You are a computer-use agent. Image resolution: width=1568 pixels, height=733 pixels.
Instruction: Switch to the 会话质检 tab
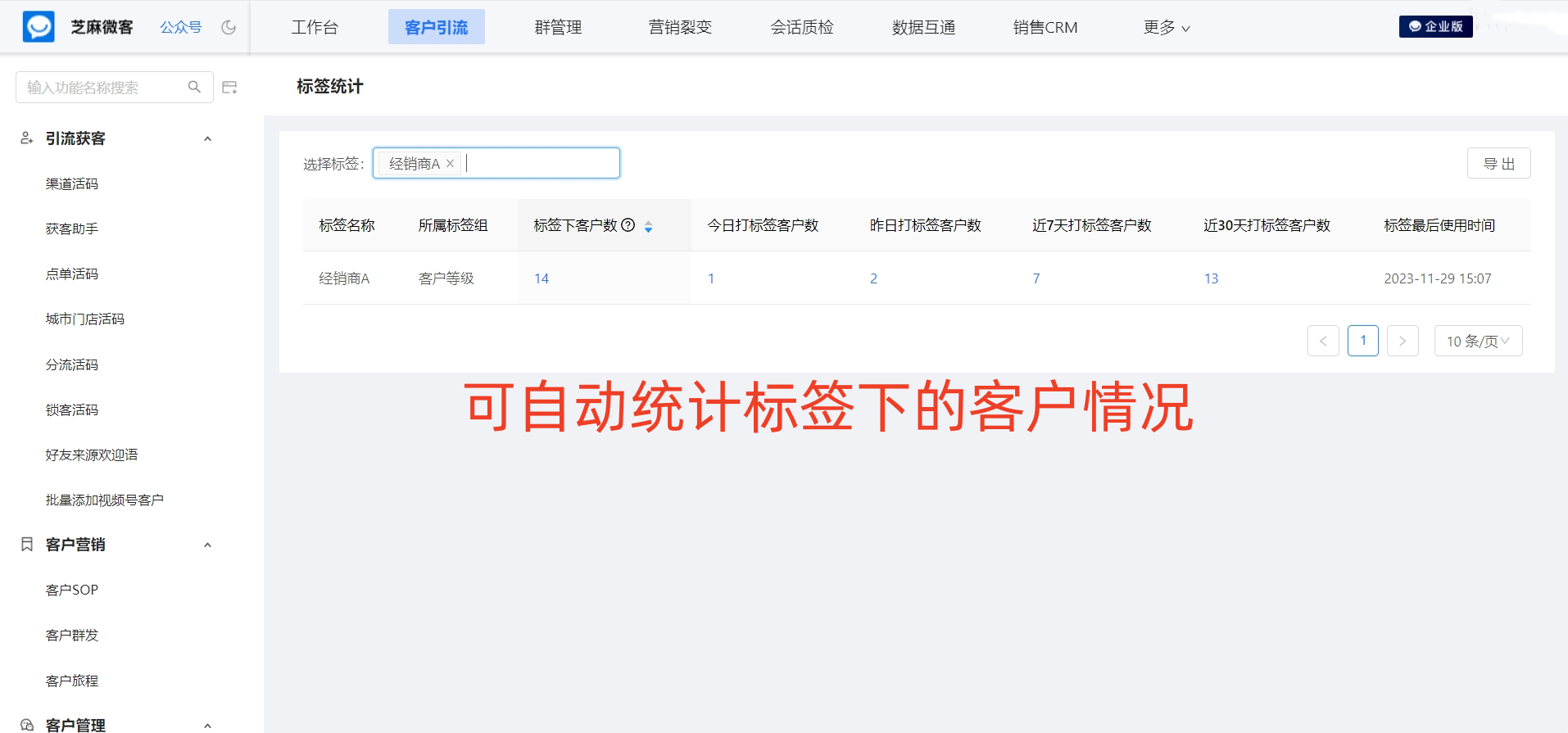(x=802, y=27)
